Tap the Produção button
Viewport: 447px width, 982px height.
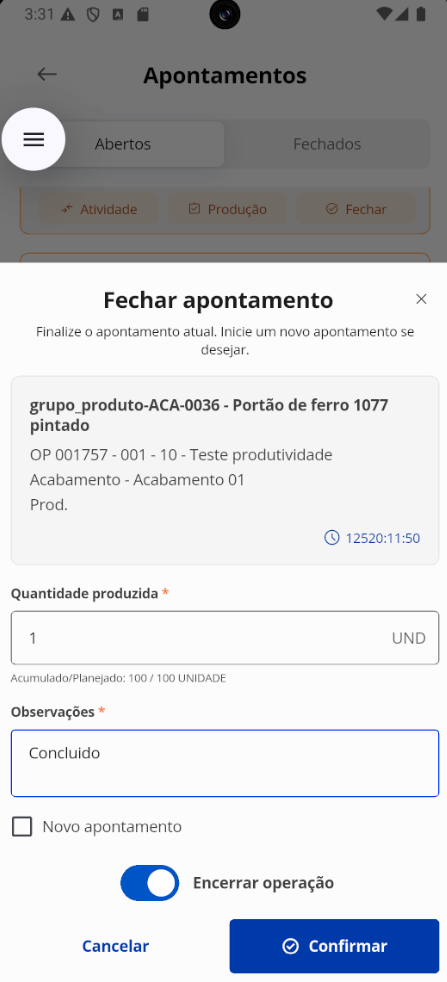pos(227,209)
